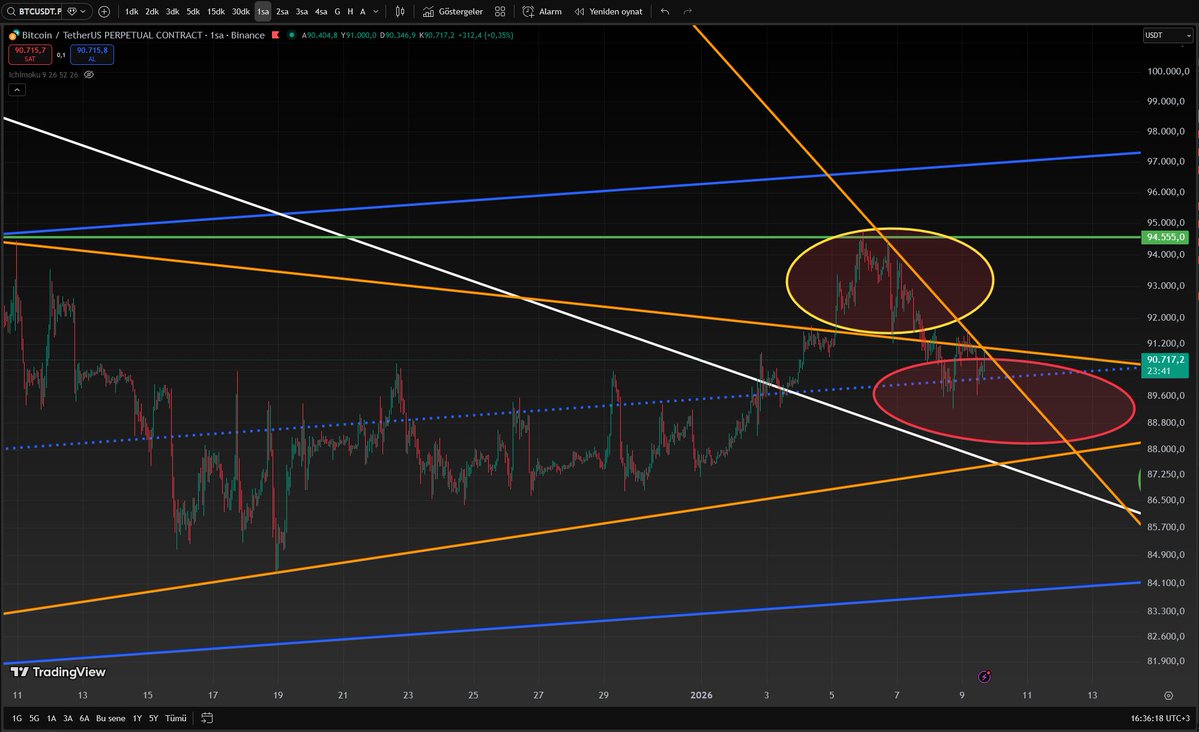Open the go-to-date calendar icon
Viewport: 1199px width, 732px height.
(x=206, y=718)
